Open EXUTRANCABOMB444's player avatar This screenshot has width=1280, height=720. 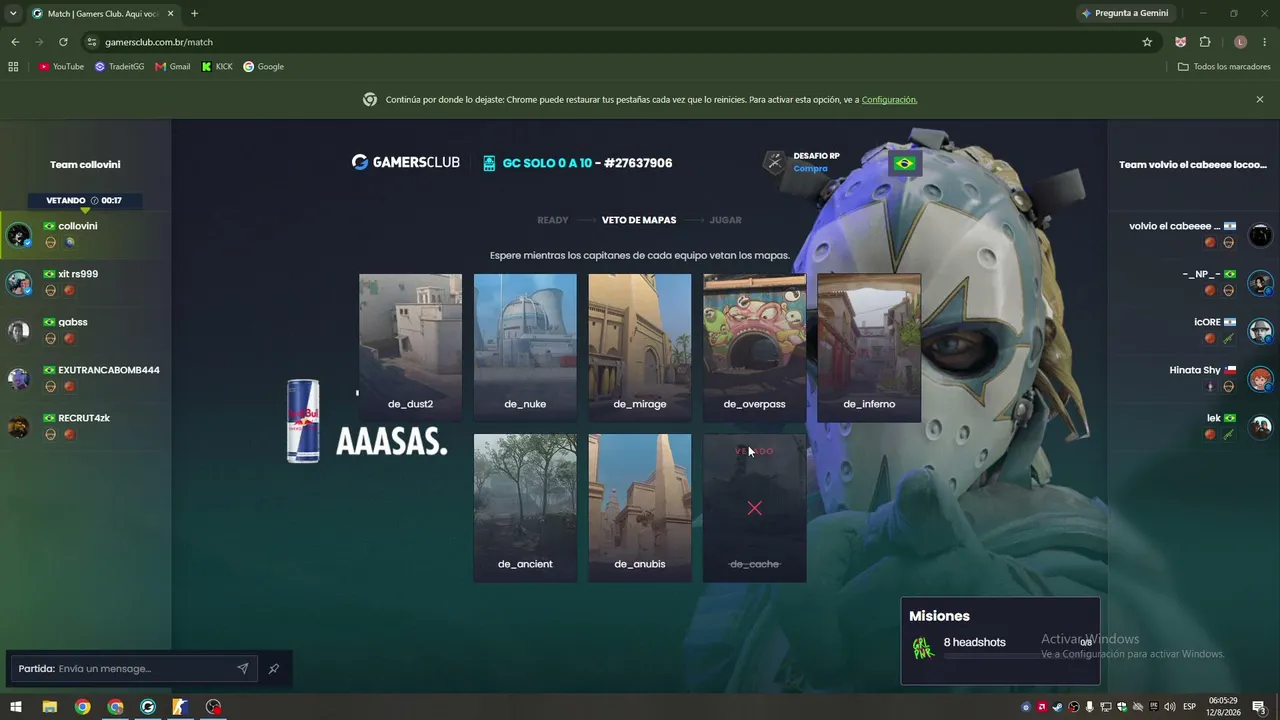[19, 379]
